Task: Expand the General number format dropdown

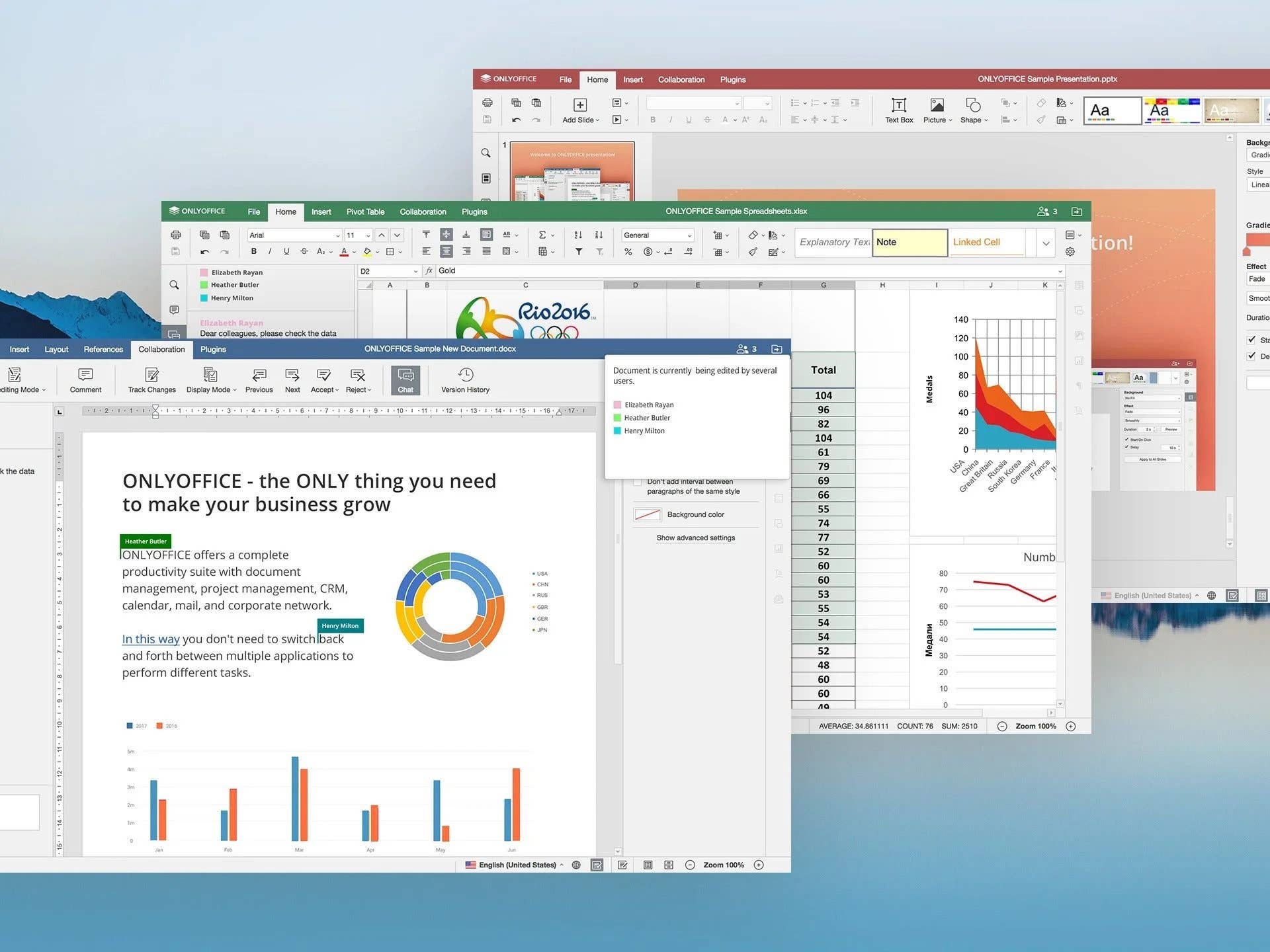Action: click(689, 235)
